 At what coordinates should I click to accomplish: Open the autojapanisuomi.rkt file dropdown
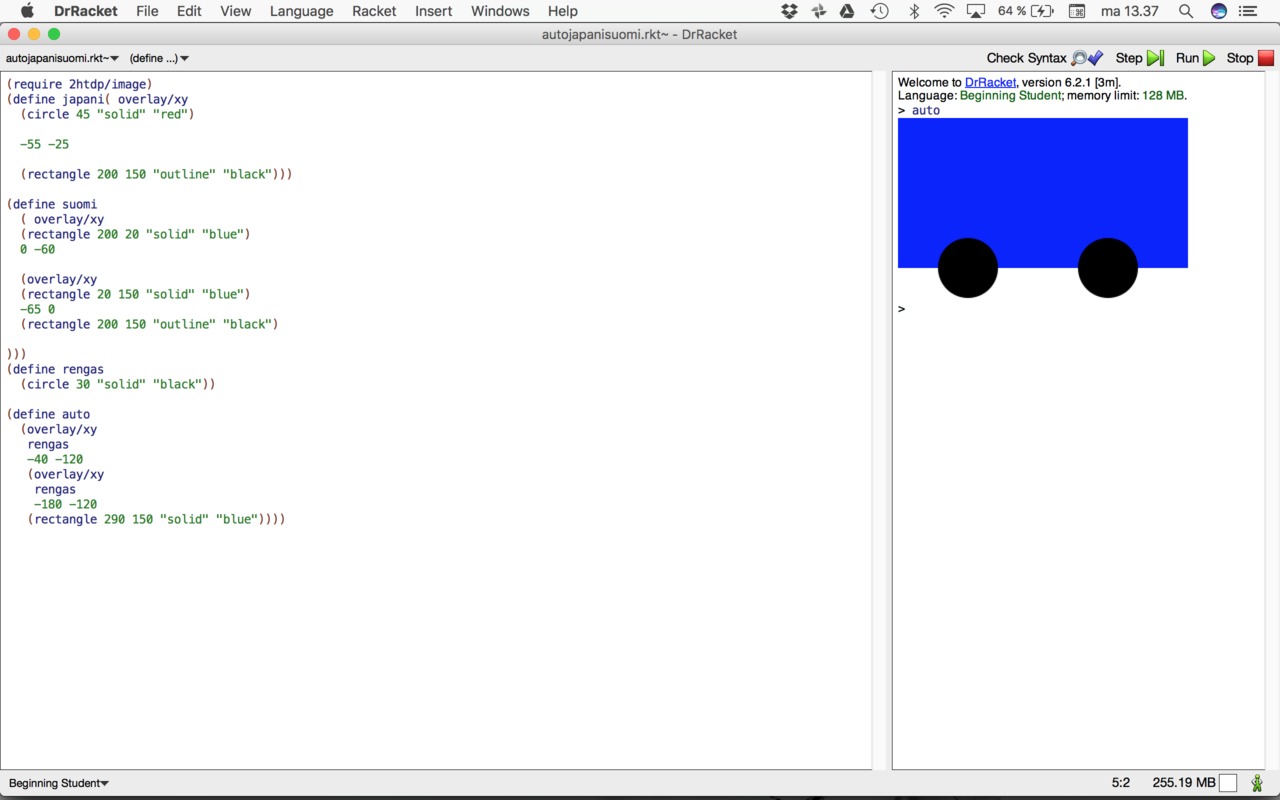[x=63, y=58]
